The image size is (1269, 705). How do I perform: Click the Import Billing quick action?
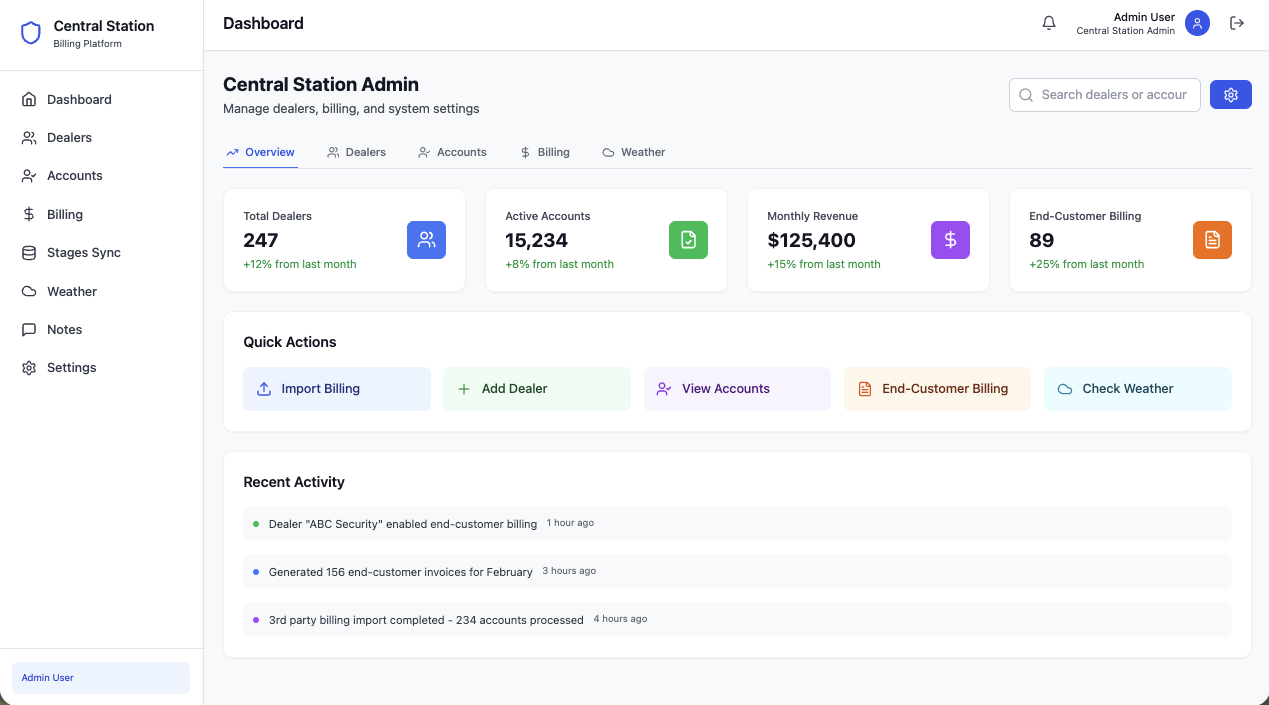click(337, 389)
